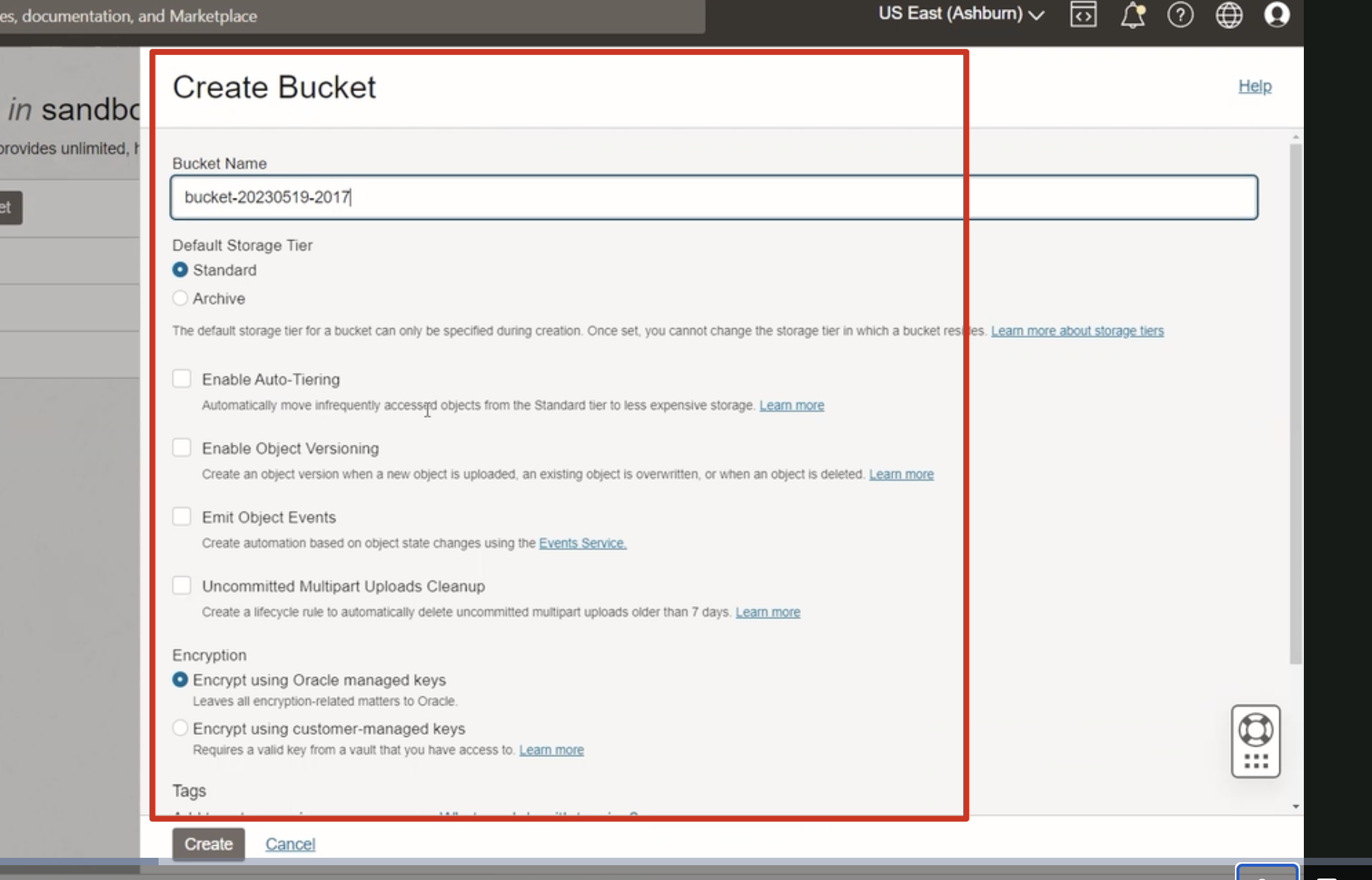Open the language globe icon
Screen dimensions: 1372x880
point(1229,15)
